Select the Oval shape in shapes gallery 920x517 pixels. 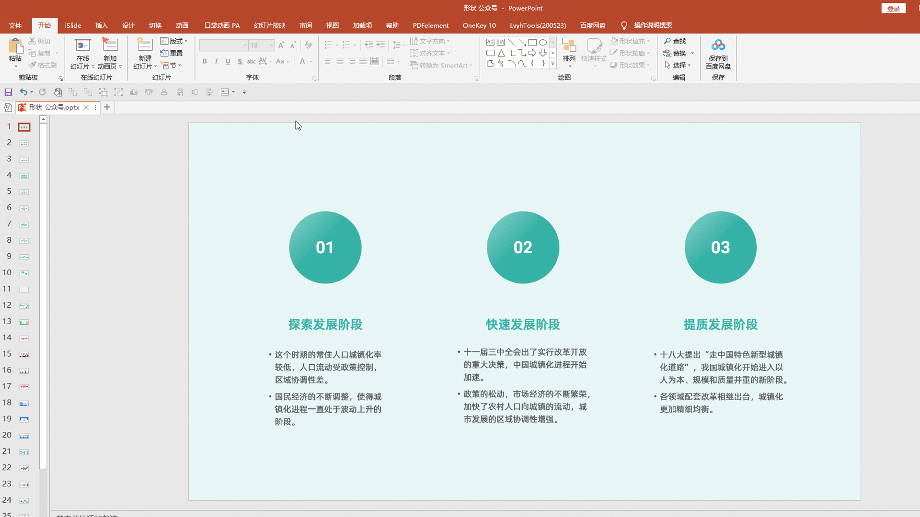tap(543, 42)
